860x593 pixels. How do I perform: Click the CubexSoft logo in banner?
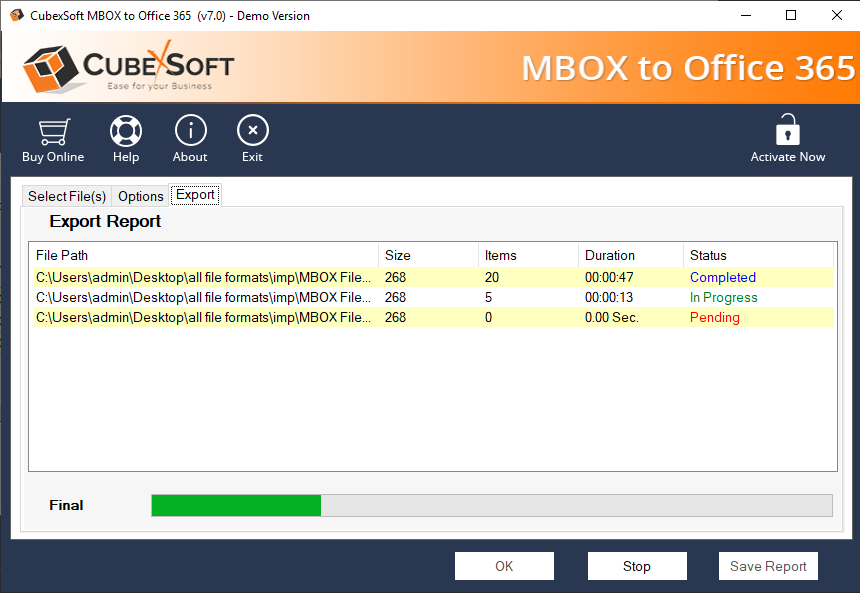(128, 68)
